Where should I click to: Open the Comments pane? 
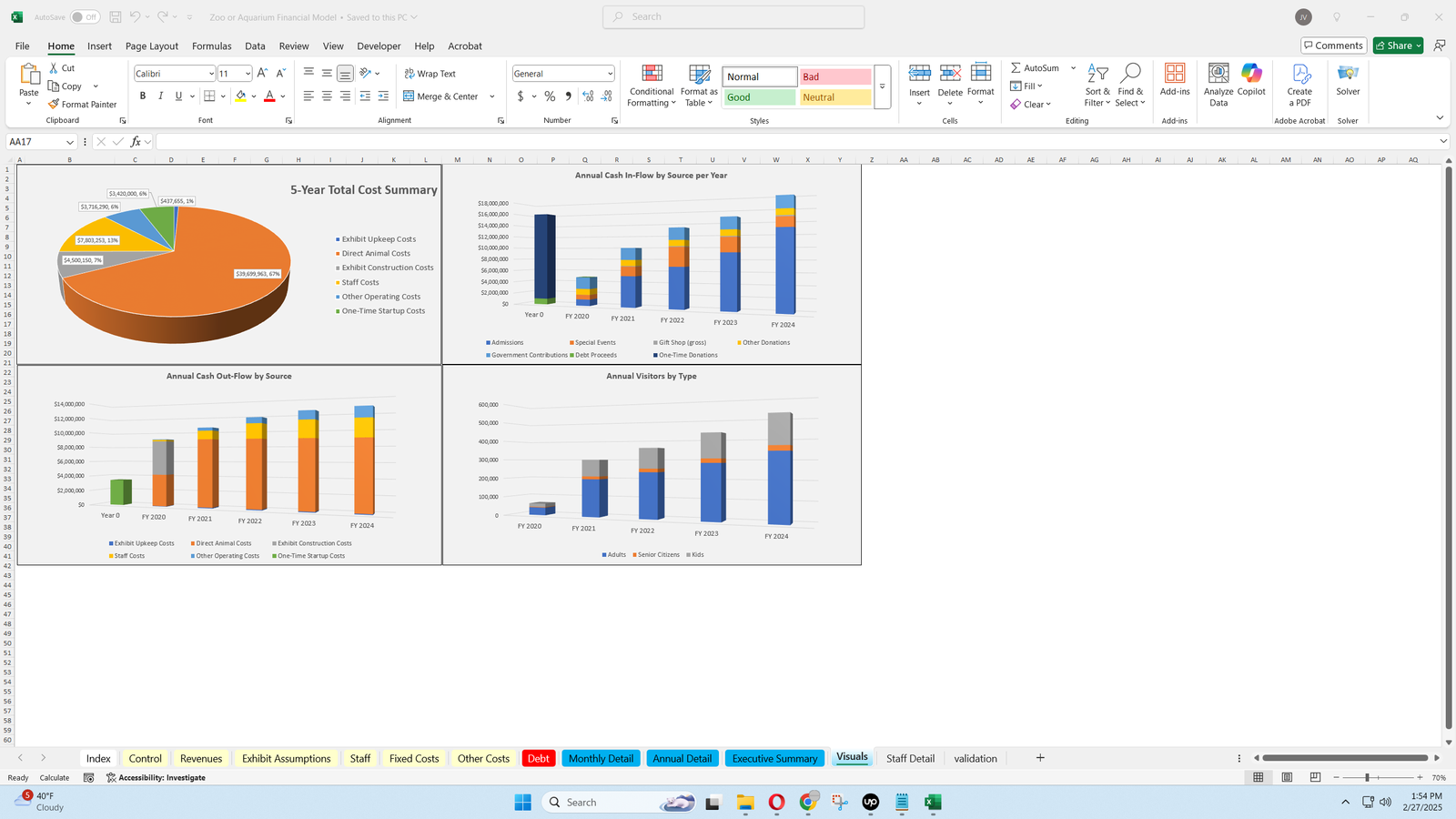click(1332, 45)
